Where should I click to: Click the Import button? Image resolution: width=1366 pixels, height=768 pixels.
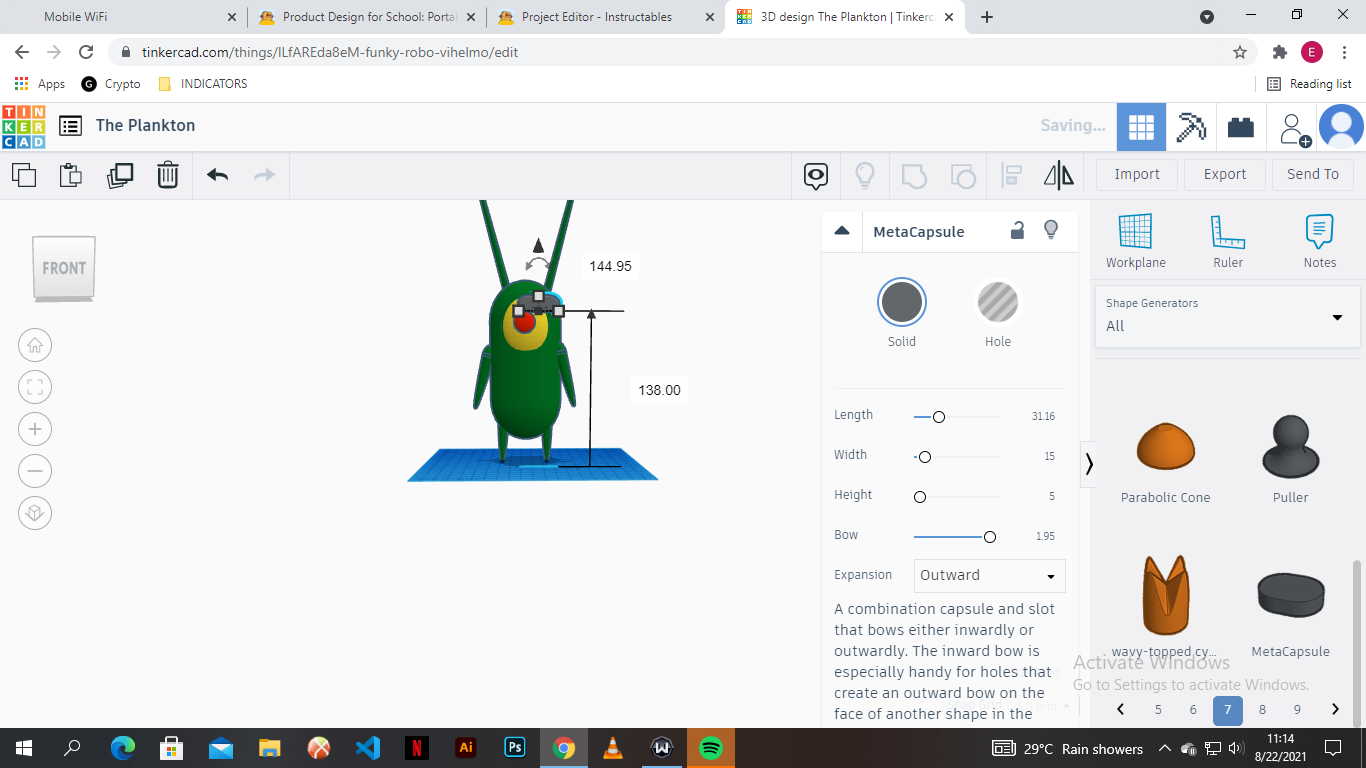point(1137,174)
